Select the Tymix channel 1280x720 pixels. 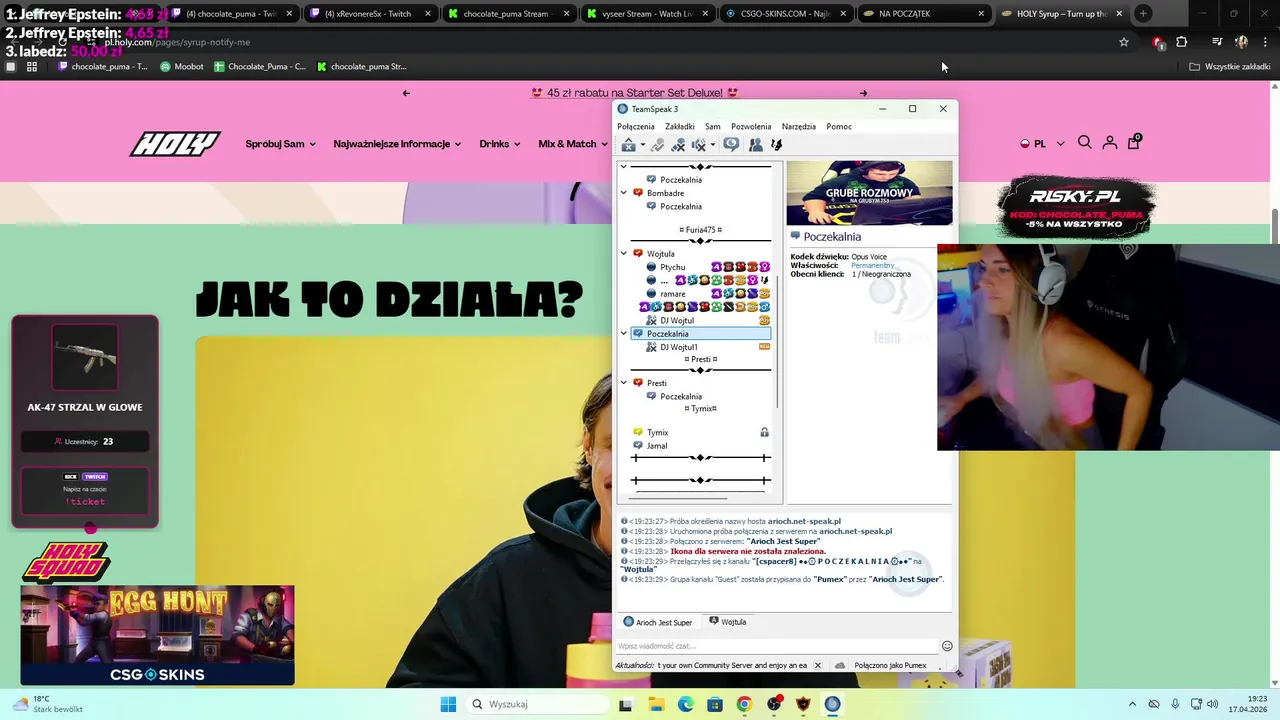[x=657, y=433]
